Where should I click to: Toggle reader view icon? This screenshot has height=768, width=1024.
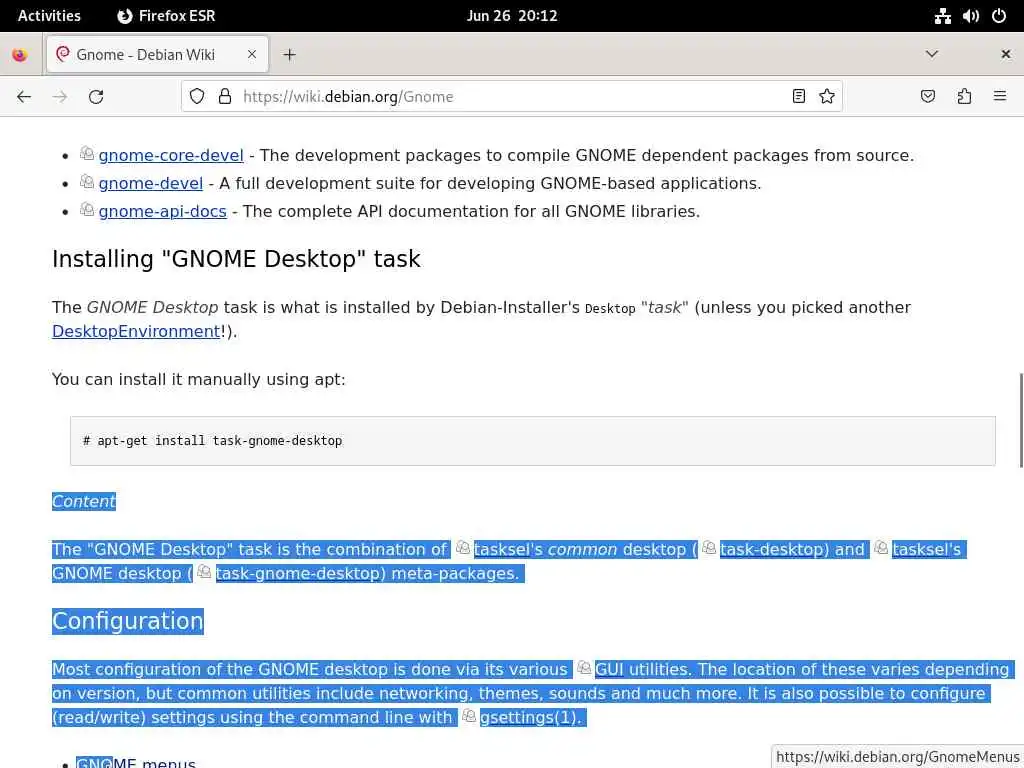798,97
